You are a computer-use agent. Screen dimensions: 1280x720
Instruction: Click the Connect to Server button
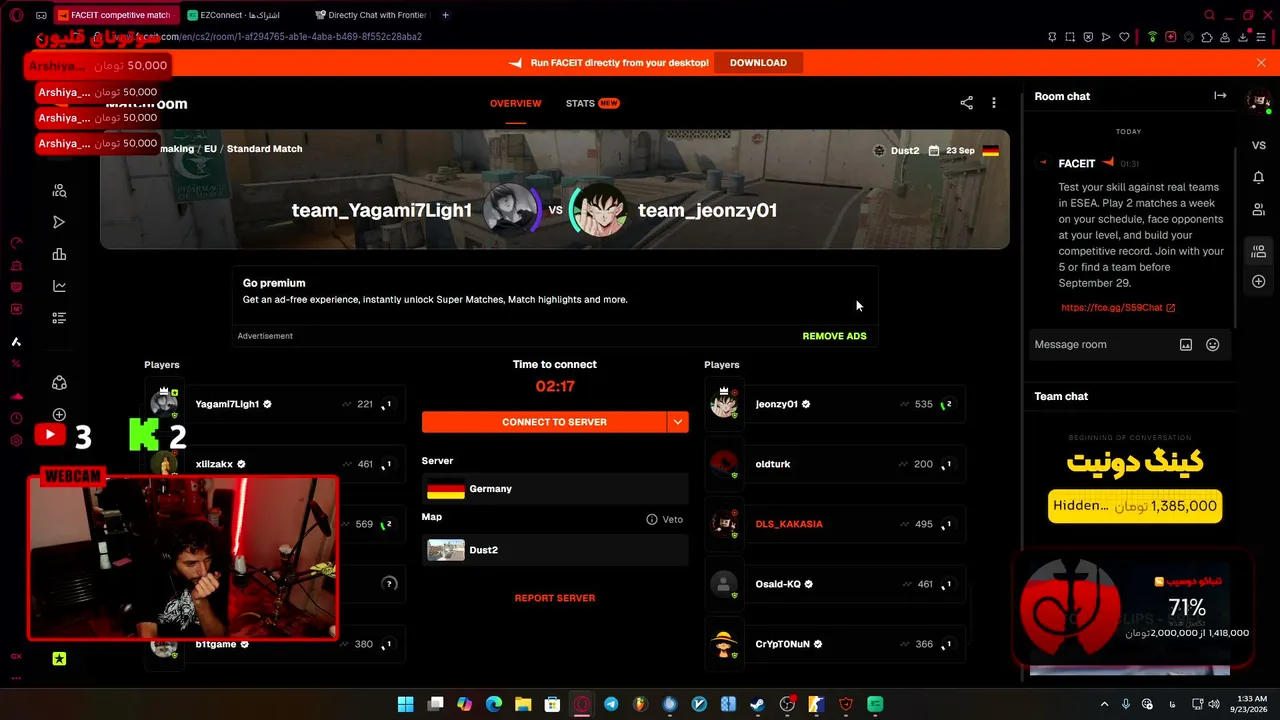(x=544, y=422)
